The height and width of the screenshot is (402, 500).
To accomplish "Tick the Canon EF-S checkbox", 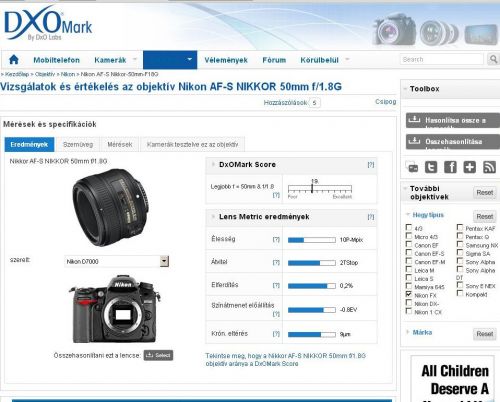I will 409,252.
